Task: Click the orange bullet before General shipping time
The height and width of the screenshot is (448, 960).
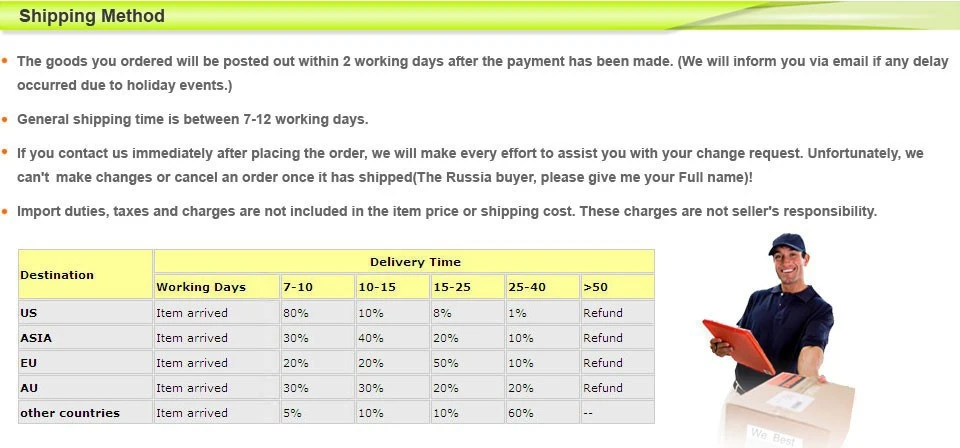Action: pos(5,119)
